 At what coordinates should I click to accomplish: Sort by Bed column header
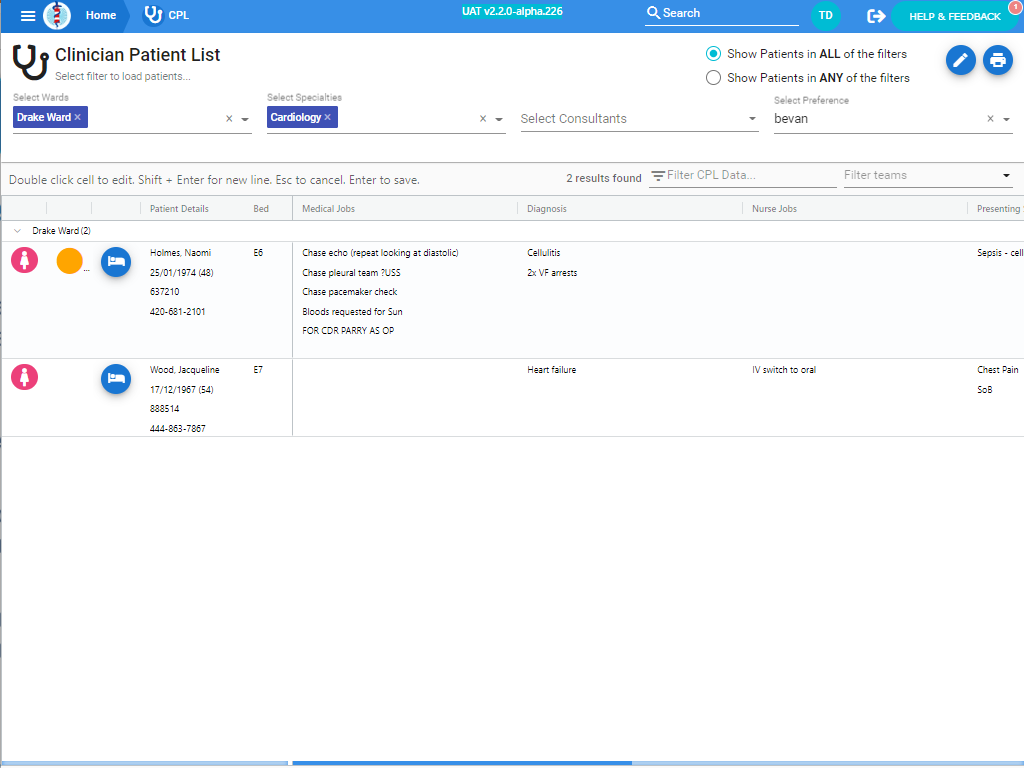click(261, 209)
